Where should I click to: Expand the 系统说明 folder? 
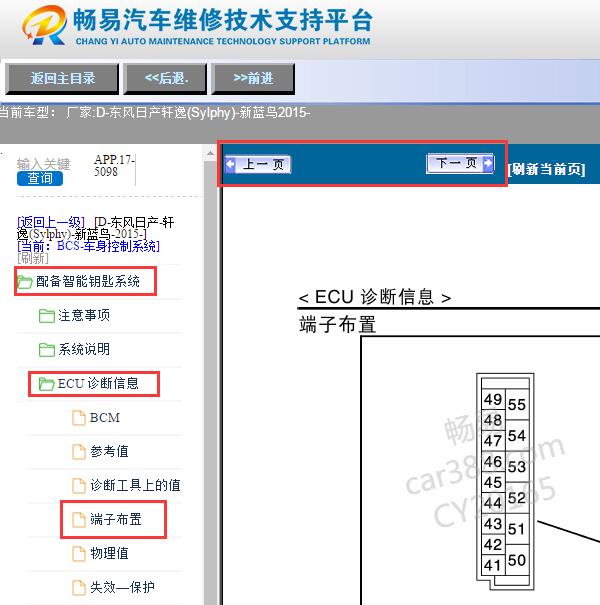(84, 350)
